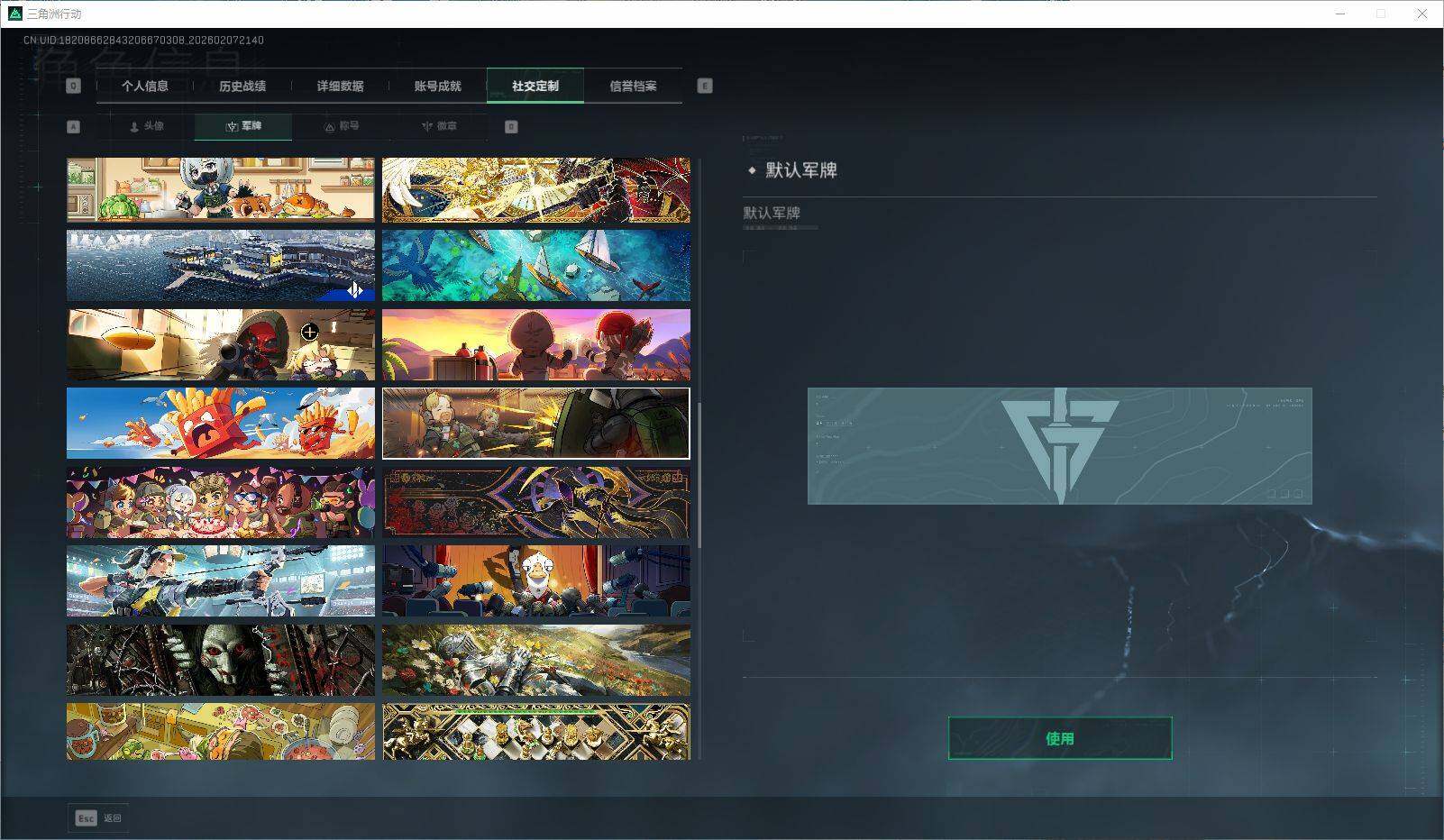Click the dog tag list scrollbar
1444x840 pixels.
coord(699,478)
